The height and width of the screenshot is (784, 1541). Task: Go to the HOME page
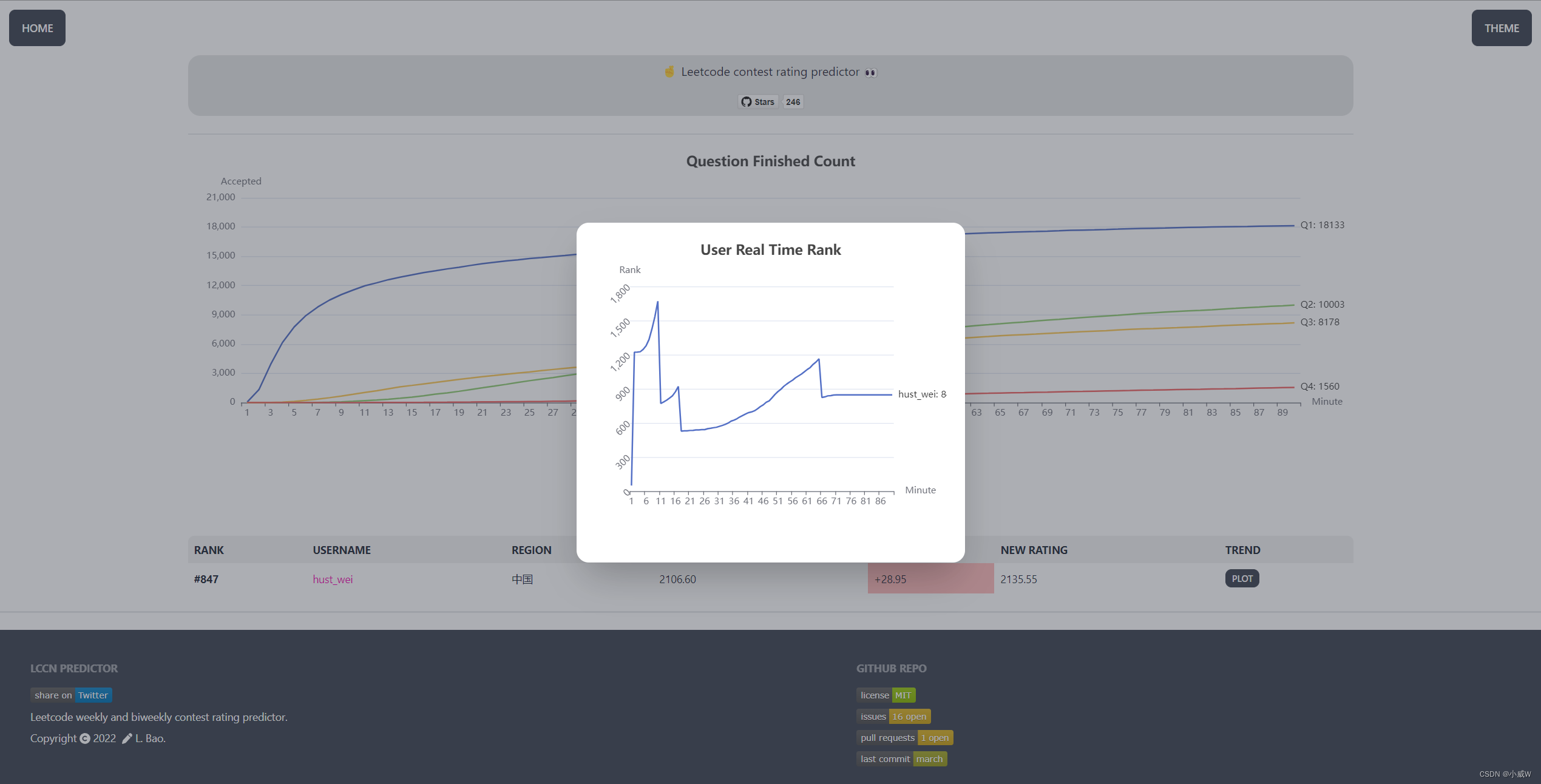37,28
